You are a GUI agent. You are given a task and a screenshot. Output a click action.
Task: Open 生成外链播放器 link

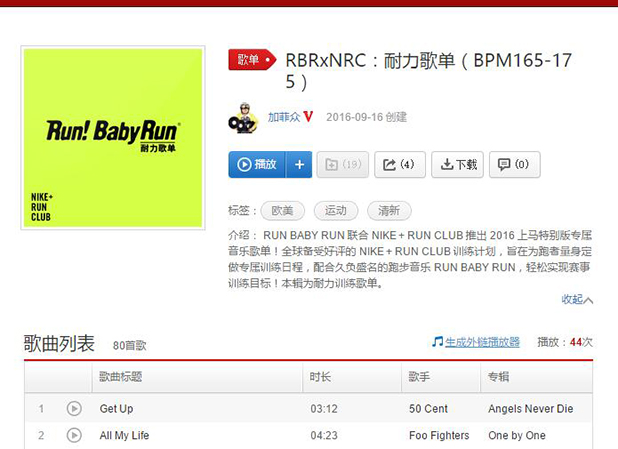click(x=482, y=342)
